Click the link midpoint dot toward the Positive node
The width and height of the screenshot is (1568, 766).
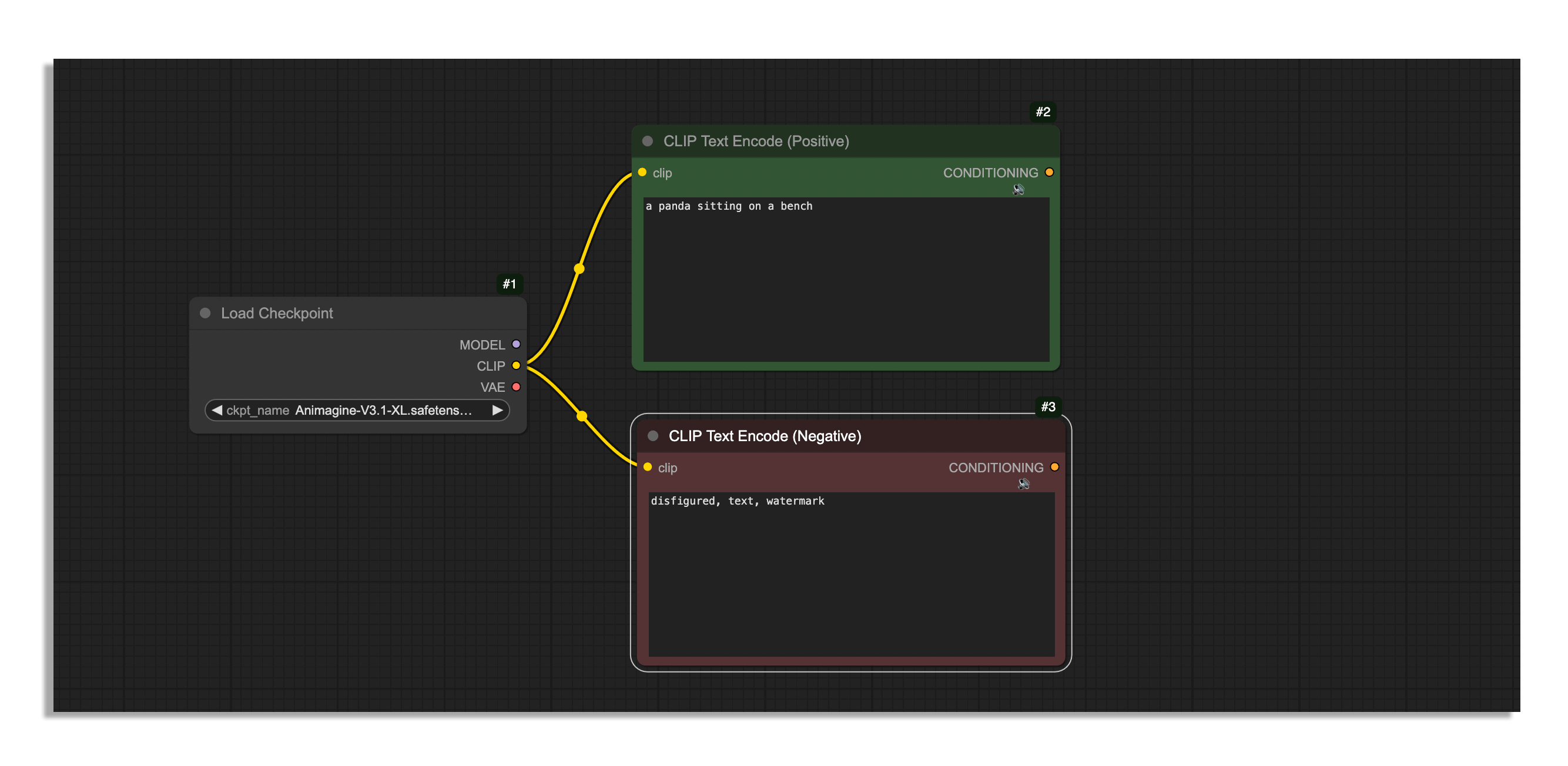[579, 268]
